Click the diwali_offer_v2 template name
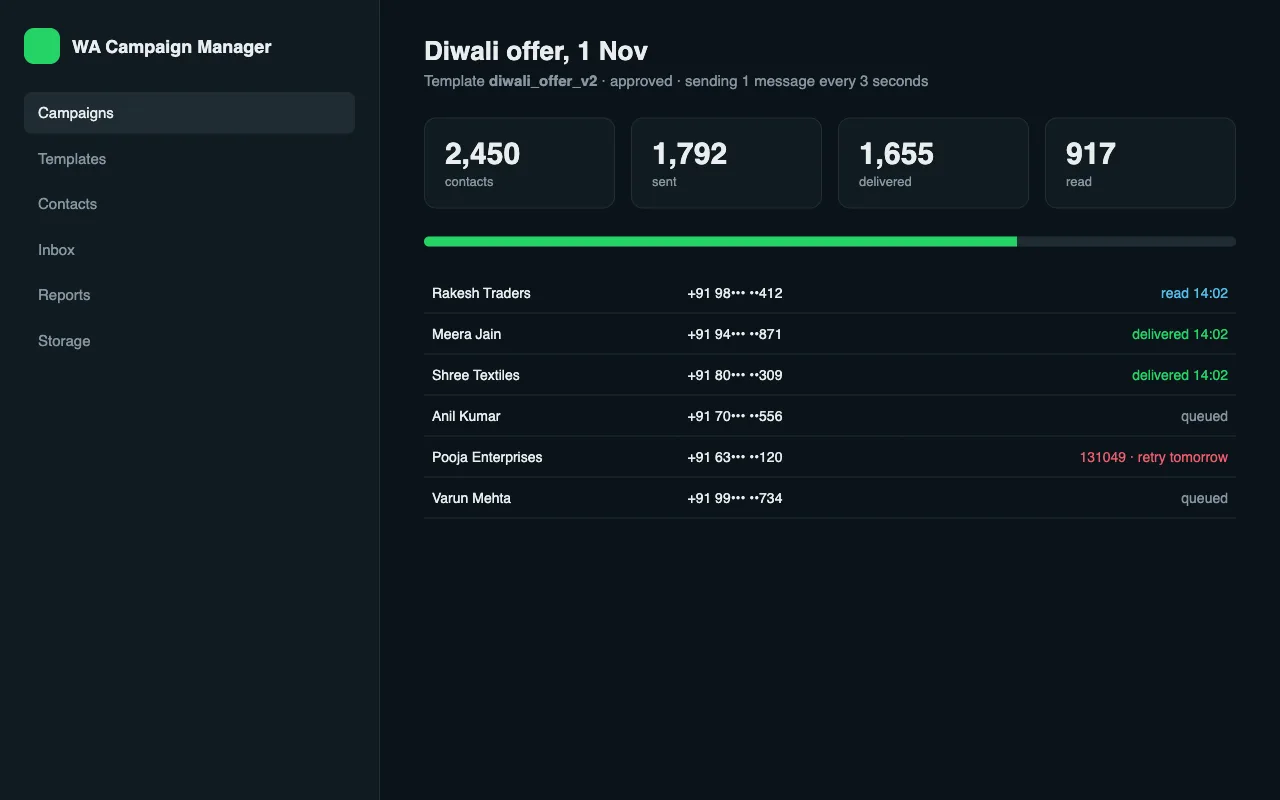 coord(543,81)
